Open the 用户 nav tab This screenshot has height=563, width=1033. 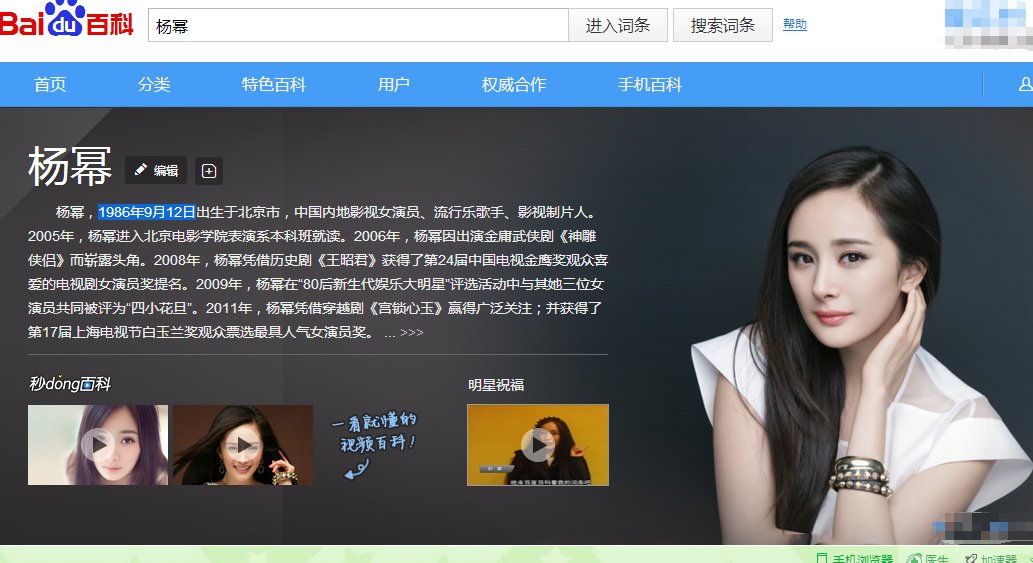(x=394, y=84)
